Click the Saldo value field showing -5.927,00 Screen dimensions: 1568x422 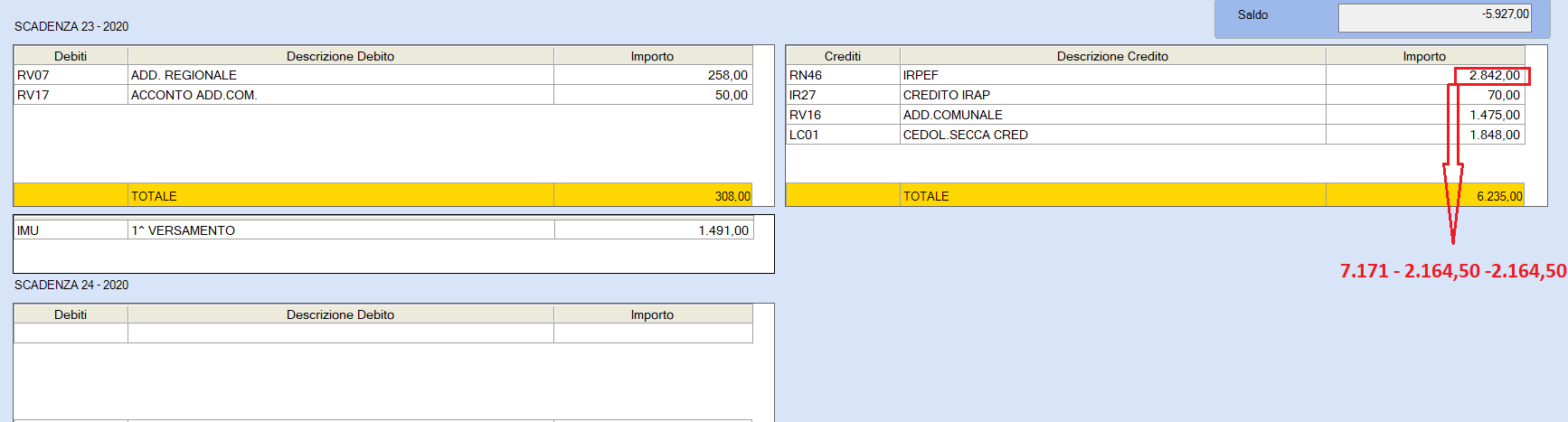pos(1434,18)
